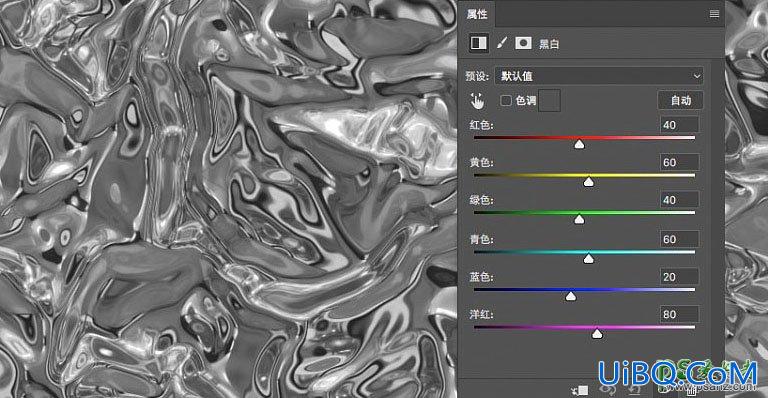Click the clip to layer icon
The height and width of the screenshot is (398, 768).
[580, 390]
